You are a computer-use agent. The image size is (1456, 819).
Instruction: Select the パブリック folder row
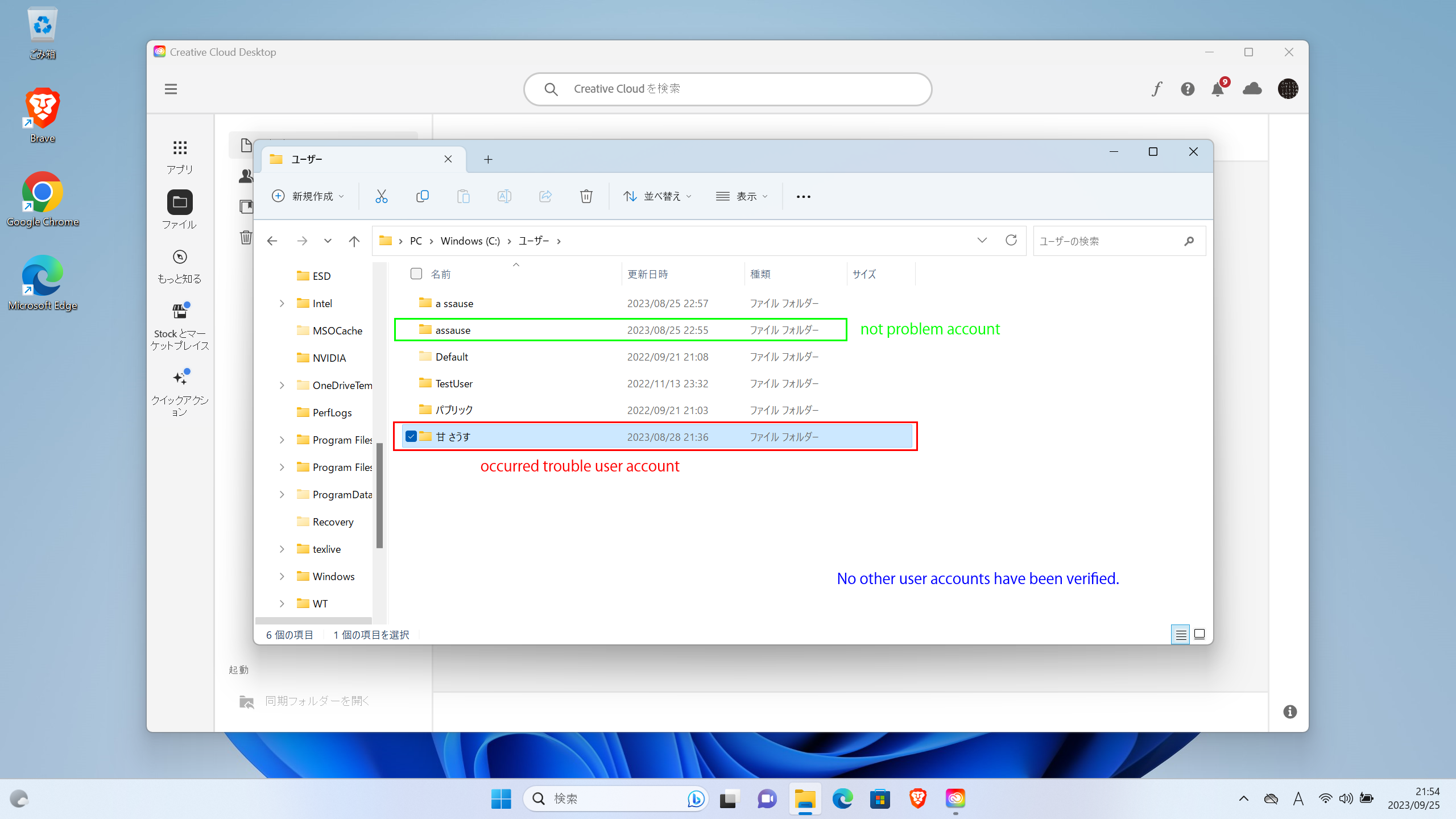657,410
